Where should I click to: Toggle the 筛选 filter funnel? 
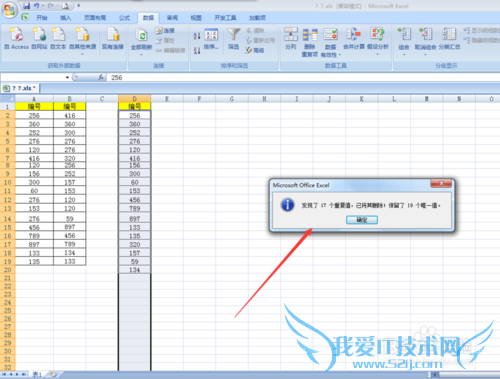(x=233, y=39)
